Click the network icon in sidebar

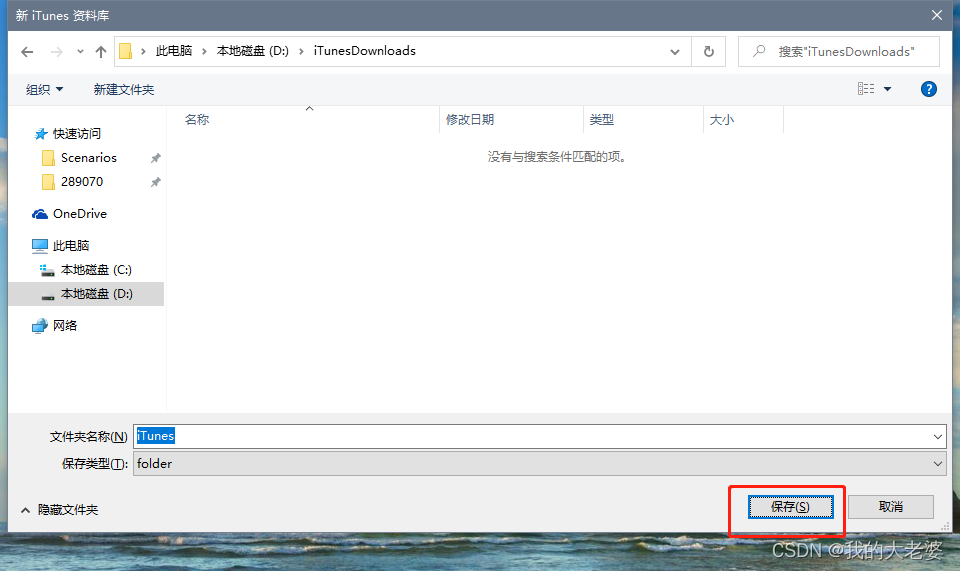click(40, 326)
